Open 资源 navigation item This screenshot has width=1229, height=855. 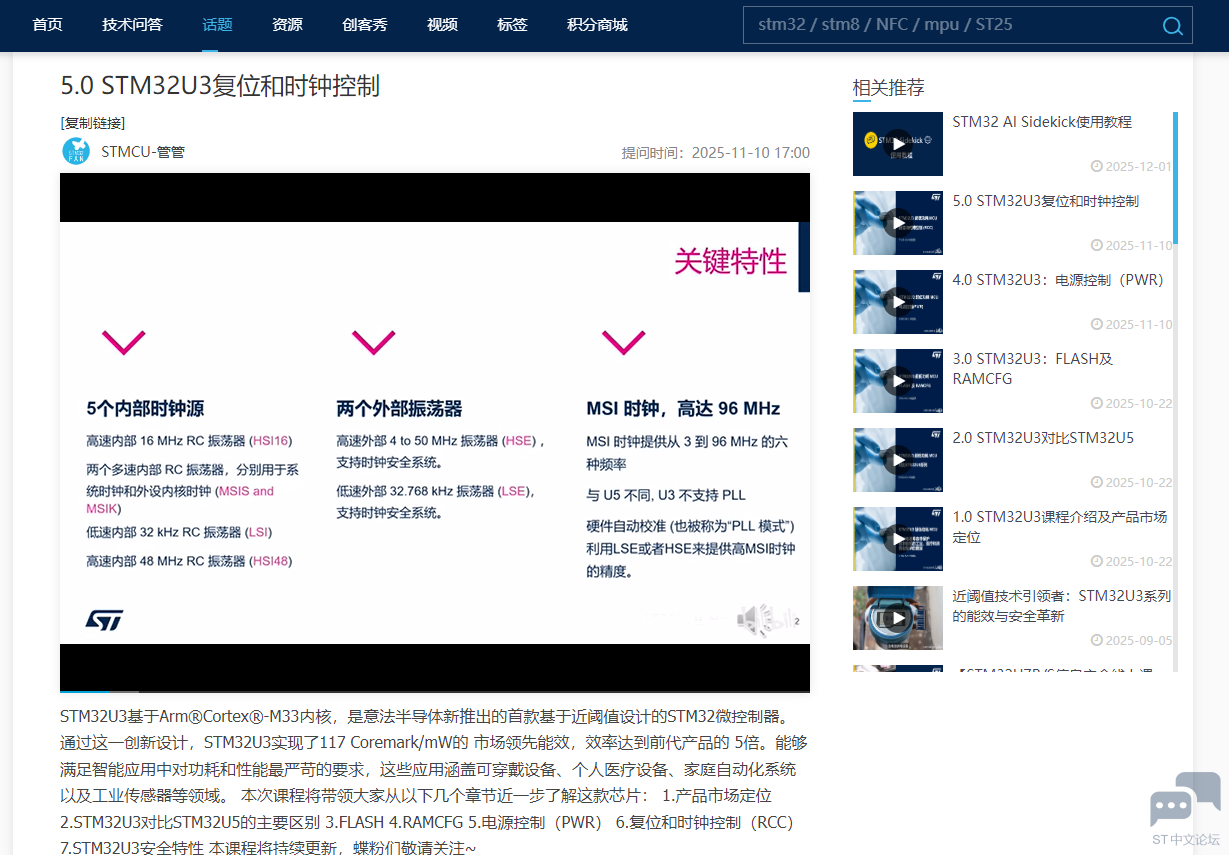pyautogui.click(x=287, y=25)
